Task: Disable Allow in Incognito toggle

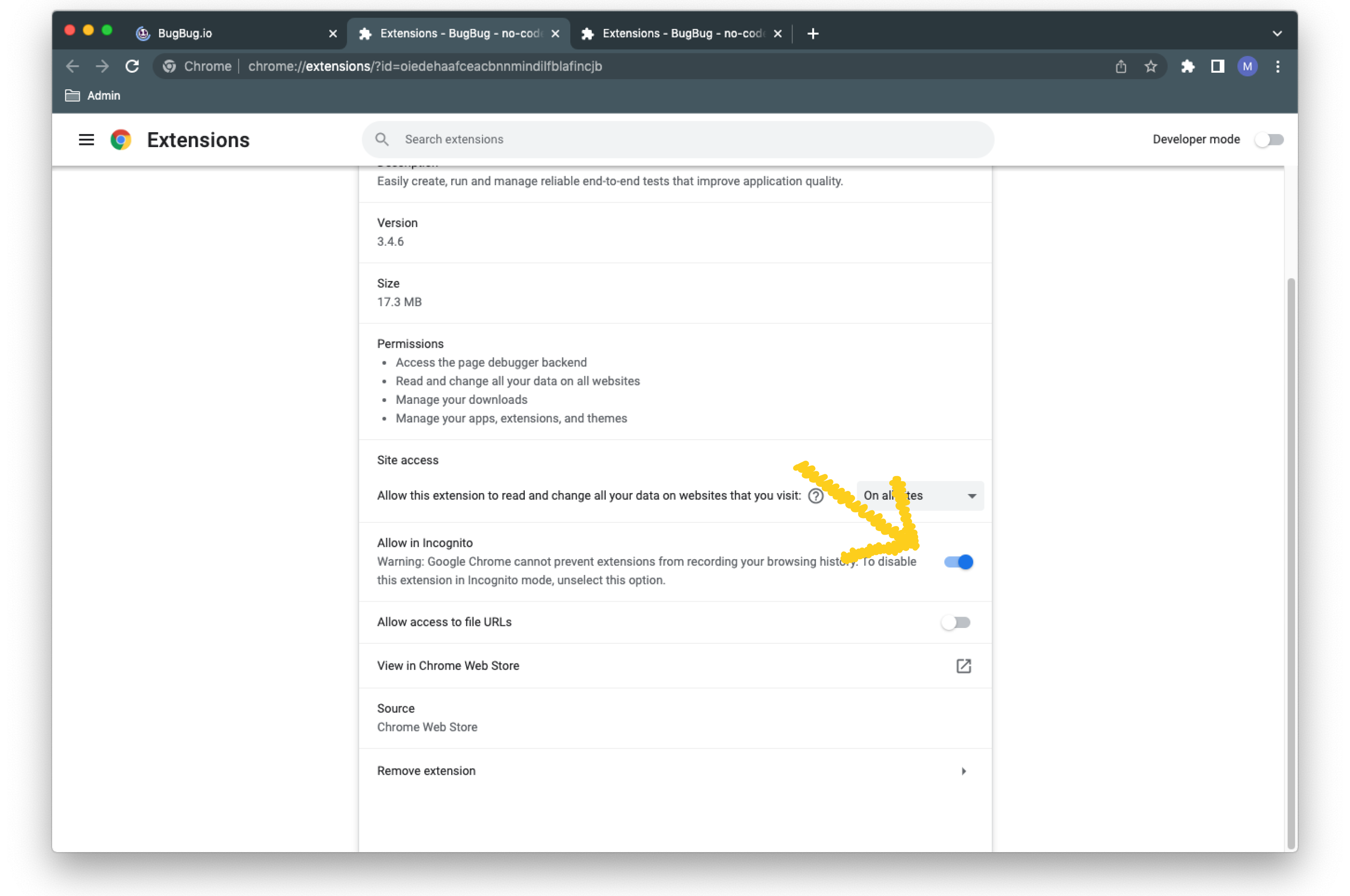Action: coord(958,562)
